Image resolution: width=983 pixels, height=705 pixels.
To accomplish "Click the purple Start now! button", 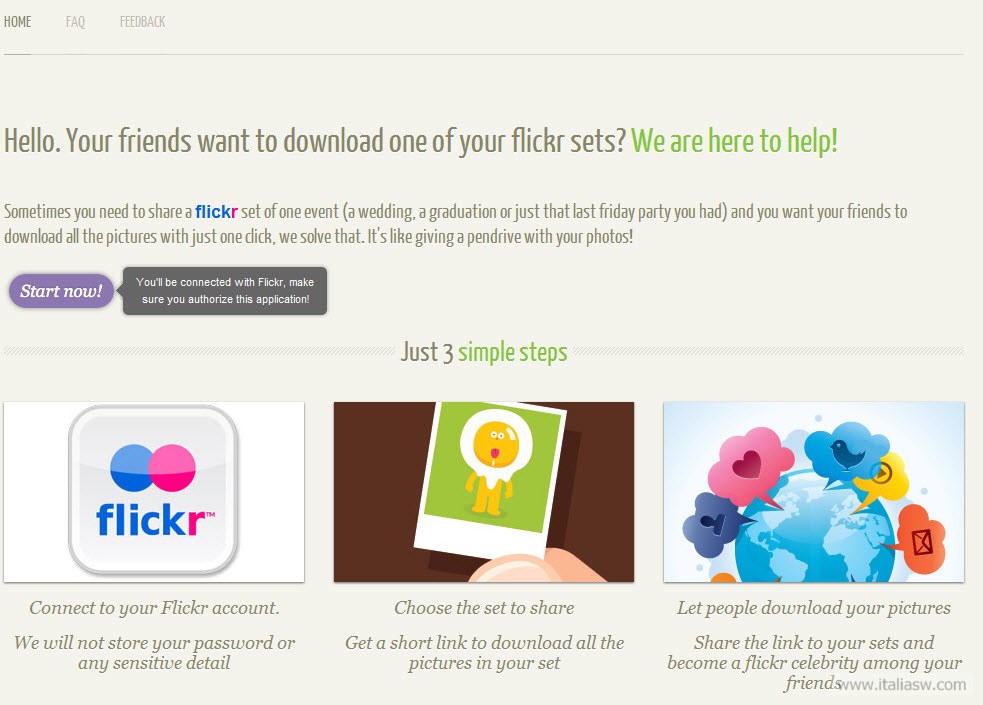I will (61, 291).
